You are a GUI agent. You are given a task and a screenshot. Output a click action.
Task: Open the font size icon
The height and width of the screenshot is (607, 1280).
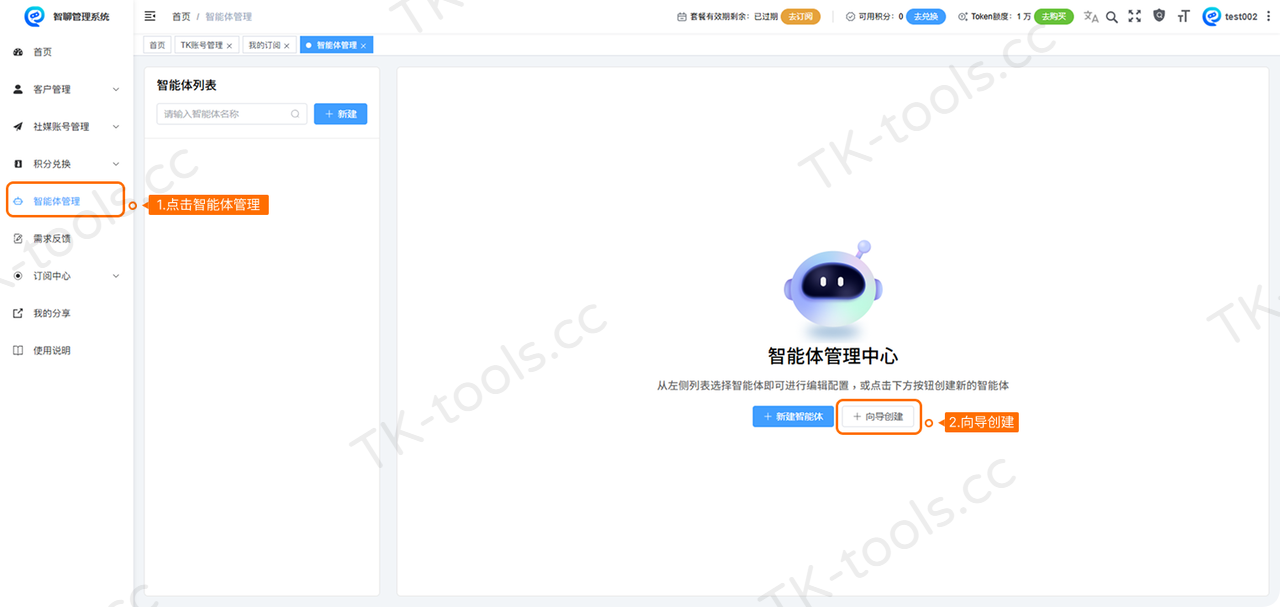pyautogui.click(x=1184, y=16)
